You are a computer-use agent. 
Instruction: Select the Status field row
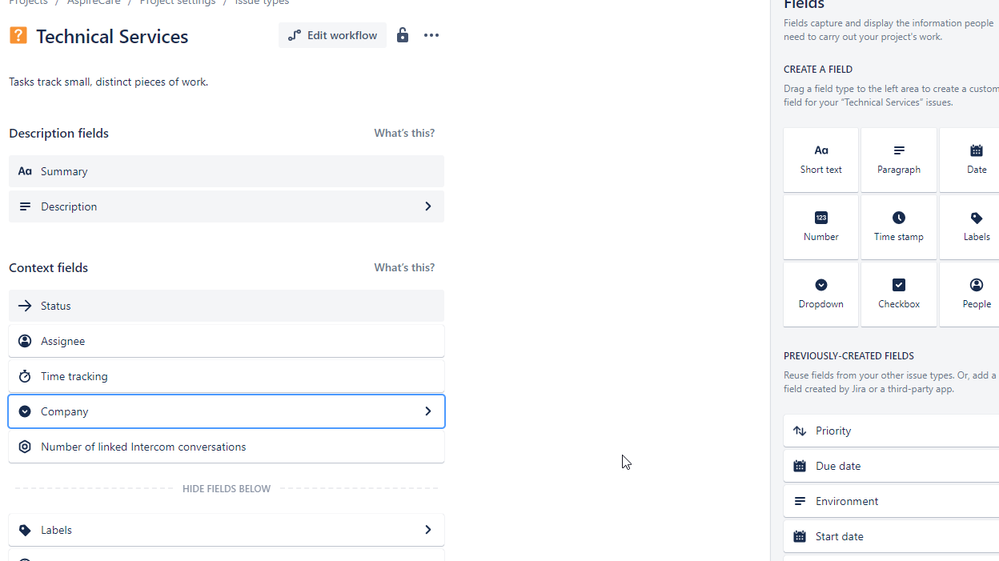pos(226,306)
